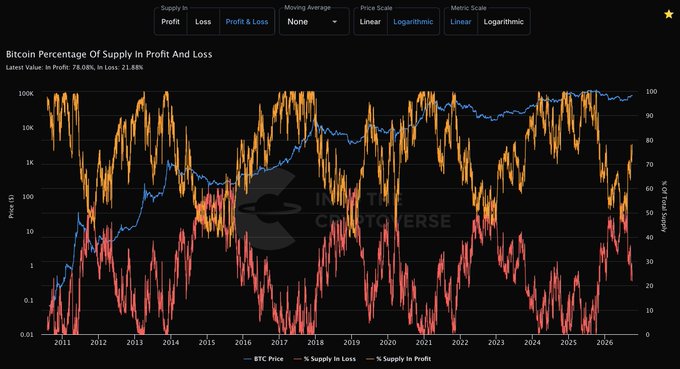Select Profit & Loss supply option
680x369 pixels.
pyautogui.click(x=247, y=22)
